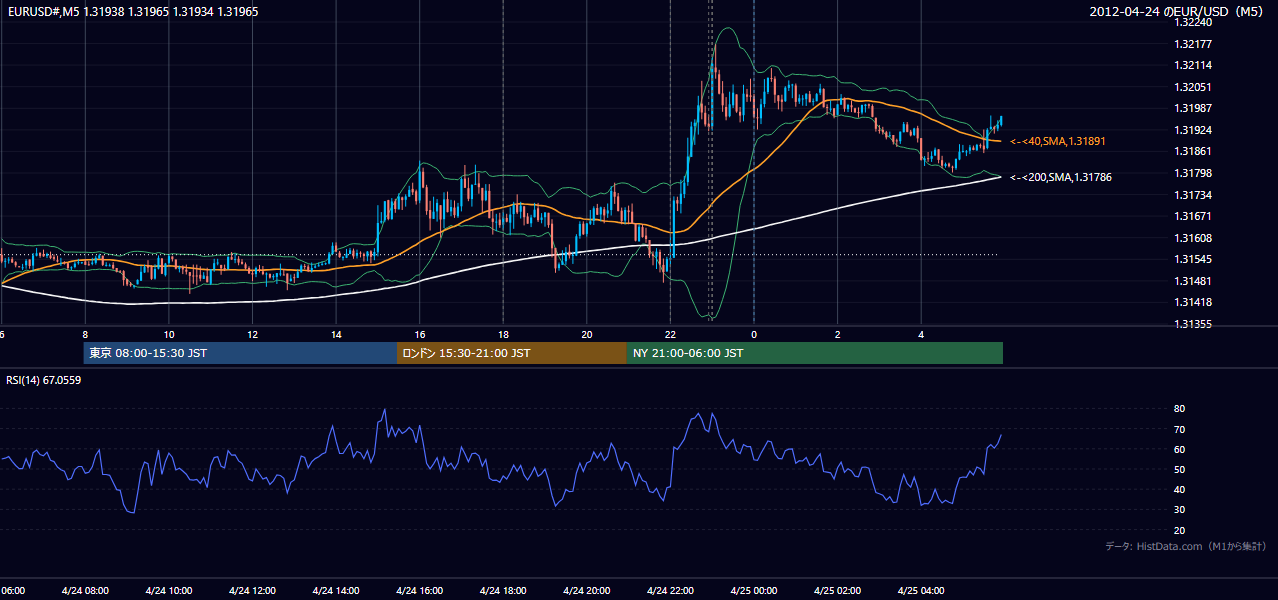Click the 4/24 18:00 time label
The width and height of the screenshot is (1278, 600).
(503, 590)
